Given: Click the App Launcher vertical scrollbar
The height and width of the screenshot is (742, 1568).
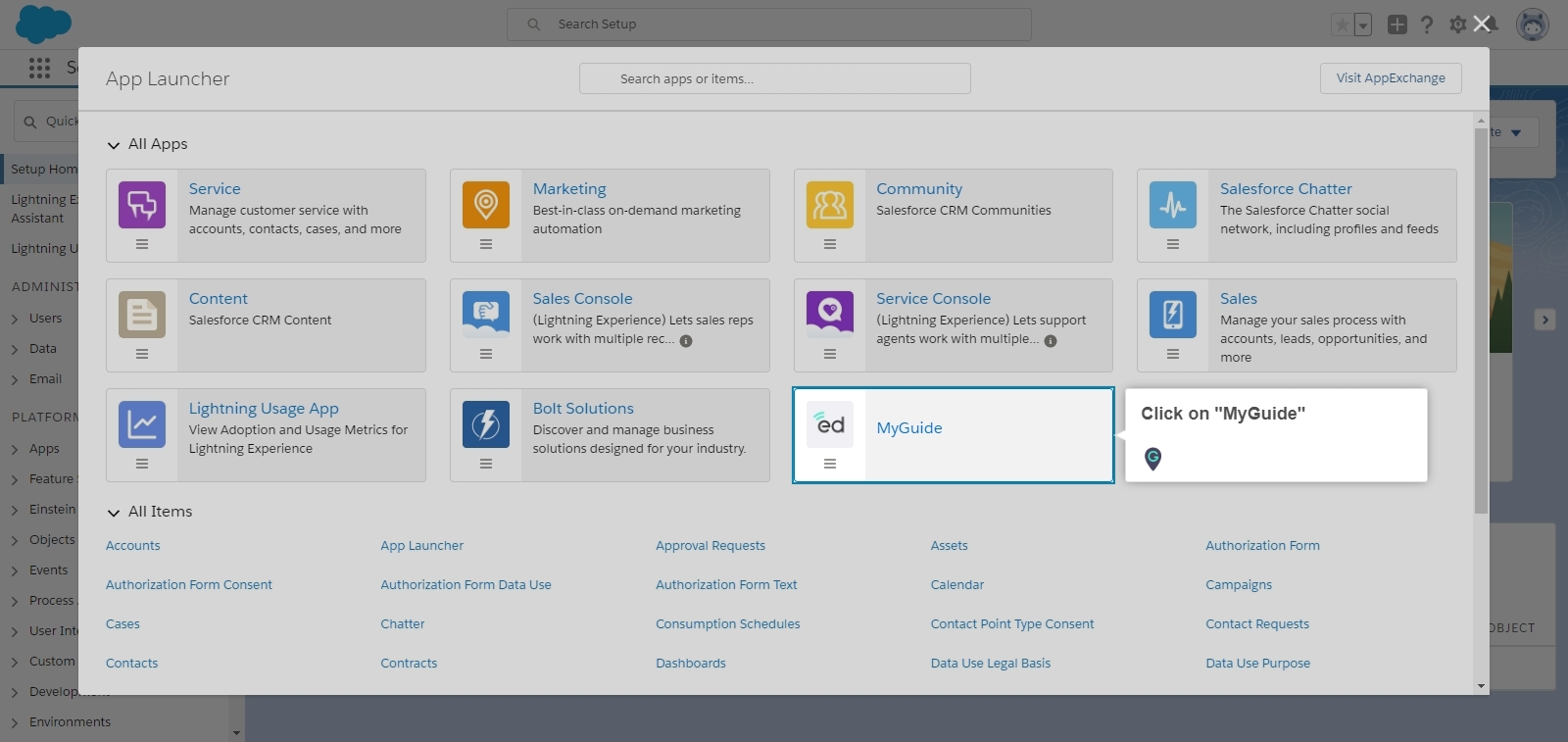Looking at the screenshot, I should coord(1481,321).
